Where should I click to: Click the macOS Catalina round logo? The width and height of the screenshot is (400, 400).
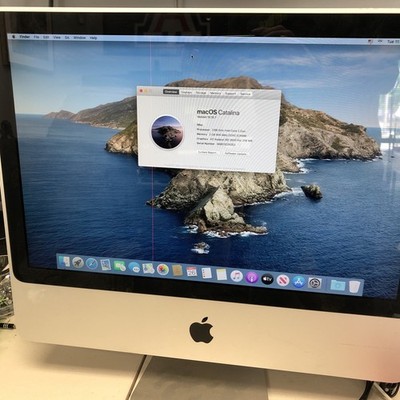coord(167,132)
